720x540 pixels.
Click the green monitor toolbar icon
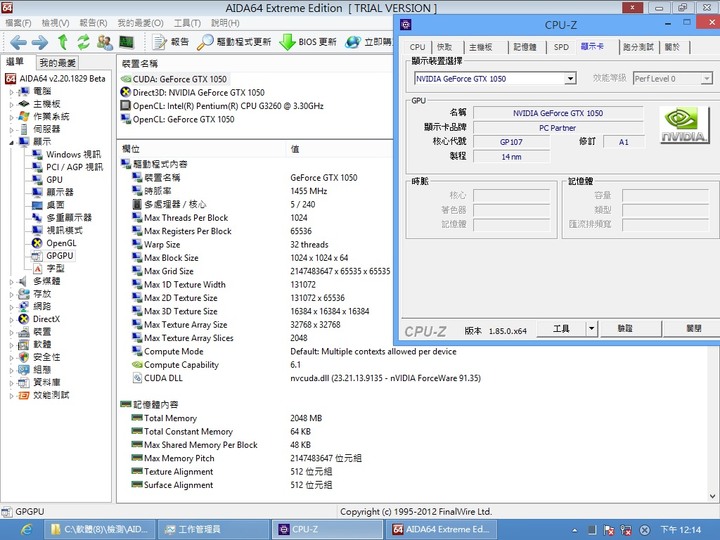pos(126,42)
